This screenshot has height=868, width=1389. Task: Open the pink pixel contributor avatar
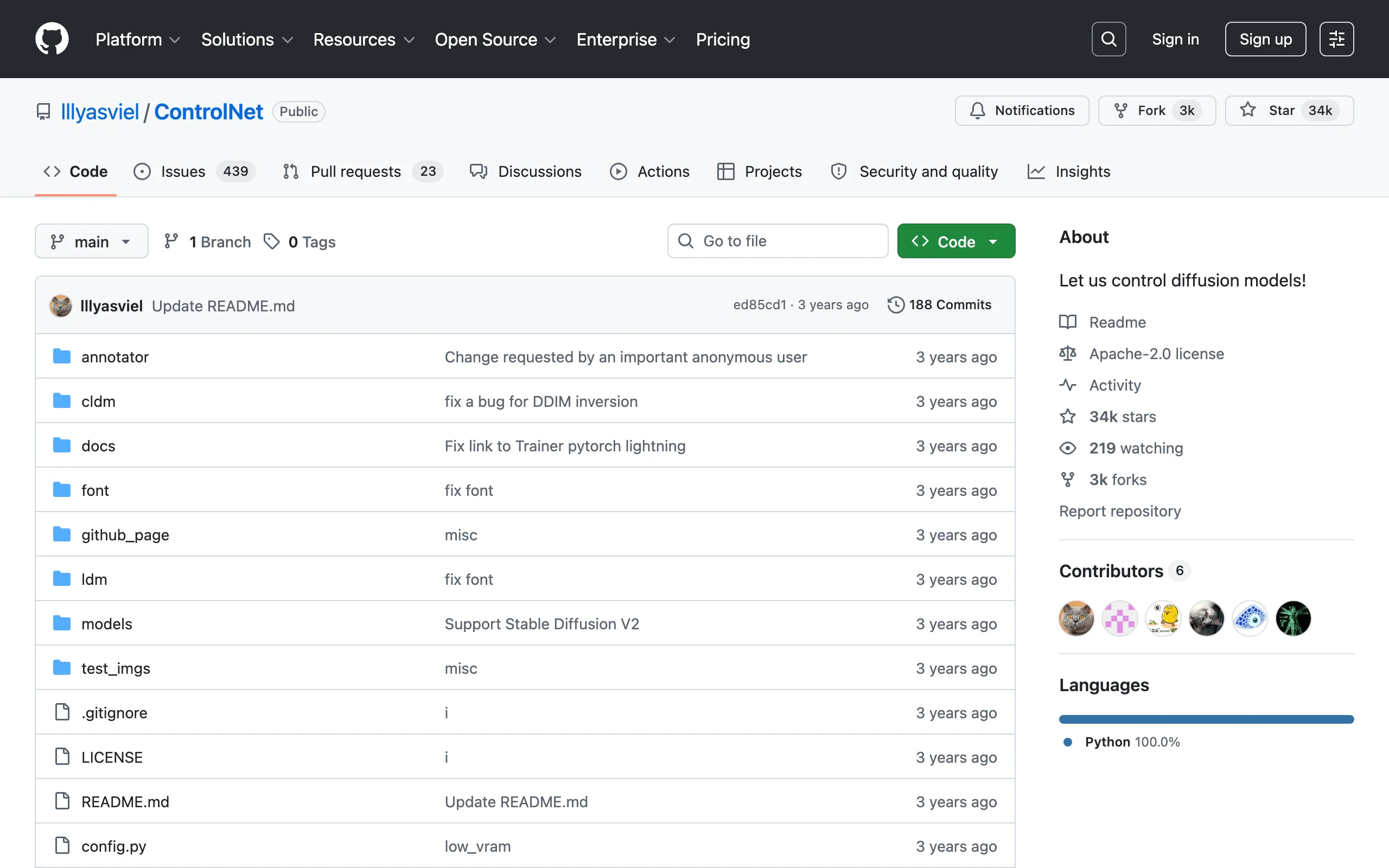pos(1120,618)
